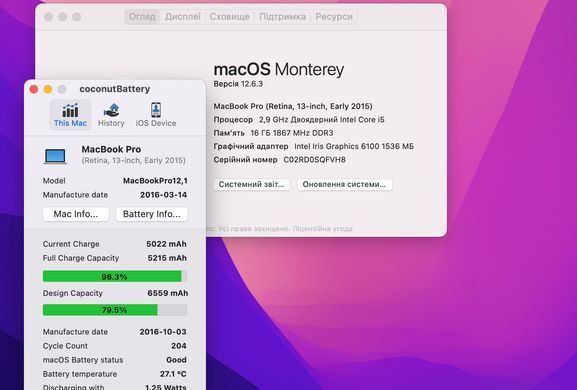Click the Процесор 2,9 GHz line
Viewport: 577px width, 390px height.
(x=299, y=120)
